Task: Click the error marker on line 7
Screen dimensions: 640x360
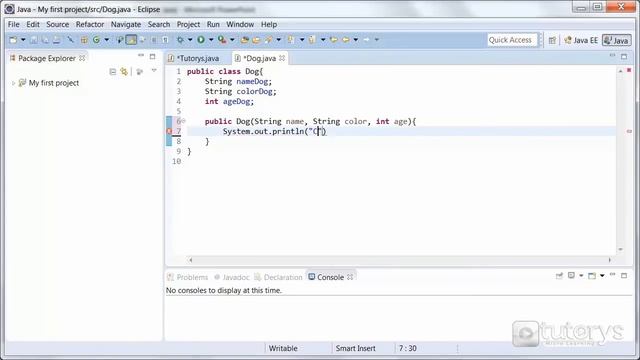Action: pyautogui.click(x=169, y=131)
